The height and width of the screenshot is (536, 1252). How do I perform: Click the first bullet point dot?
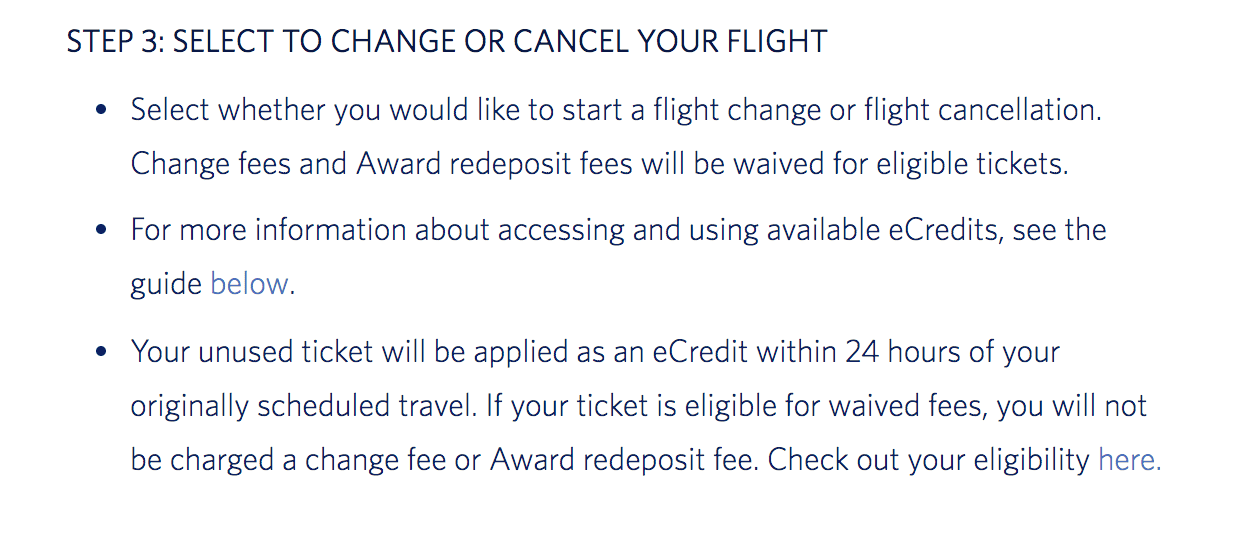point(100,109)
